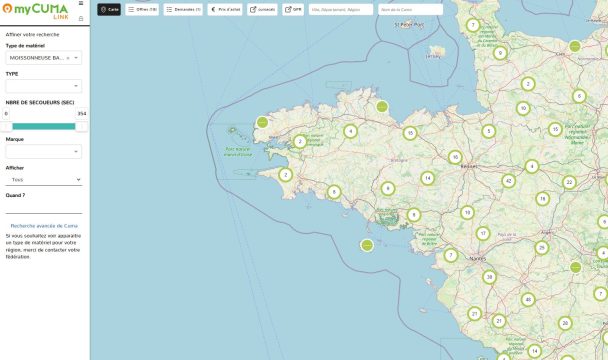Click the lock icon in sidebar header

[81, 18]
